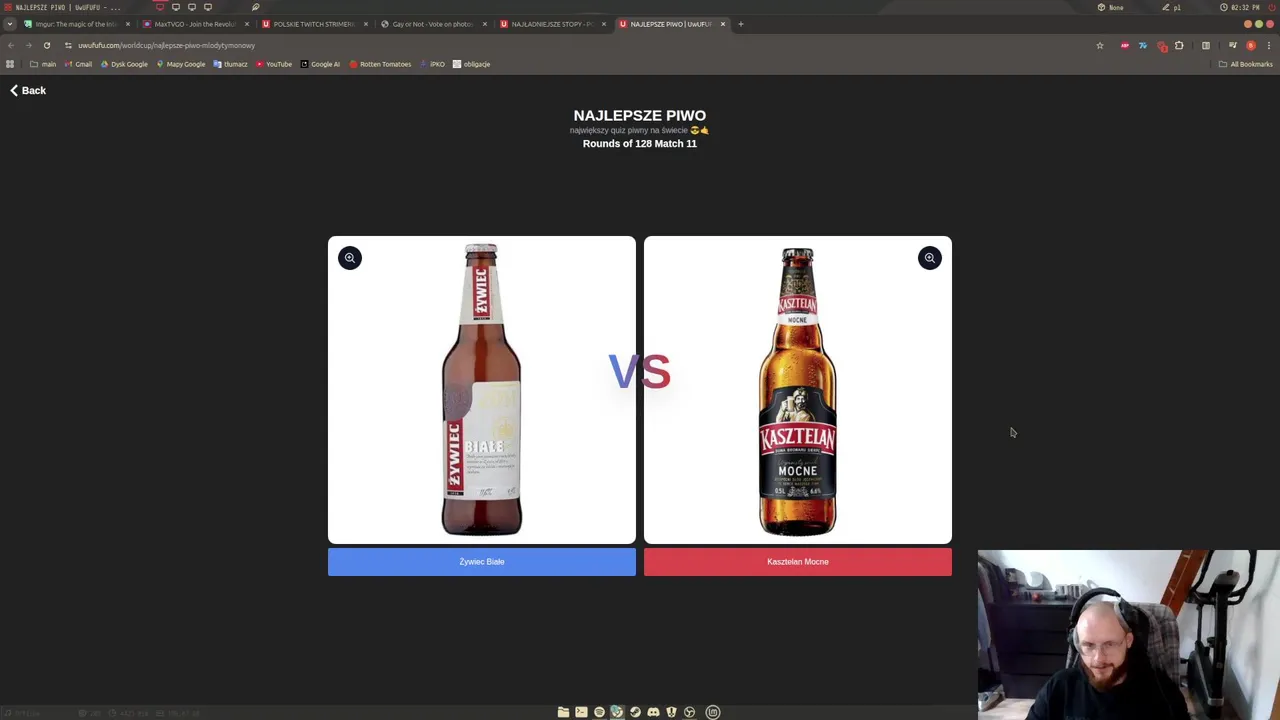Close the NAJLEPSZE PIWO tab
This screenshot has width=1280, height=720.
(x=723, y=24)
